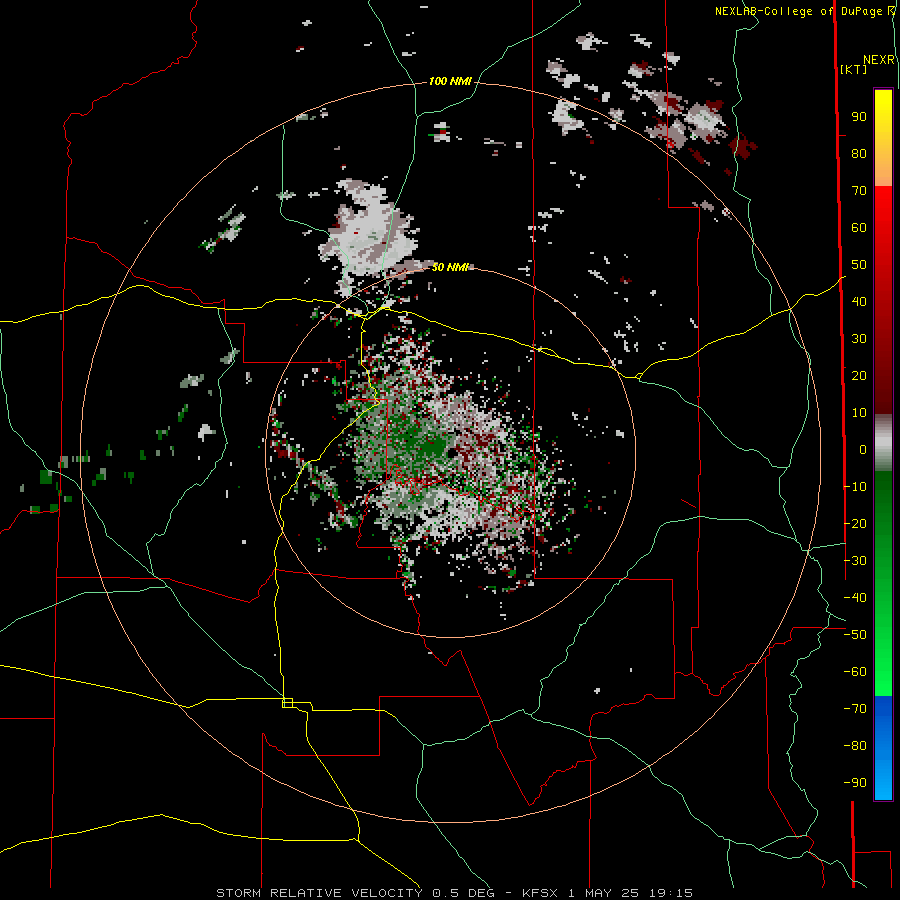Click the 100 NMI range ring label
Screen dimensions: 900x900
click(450, 82)
